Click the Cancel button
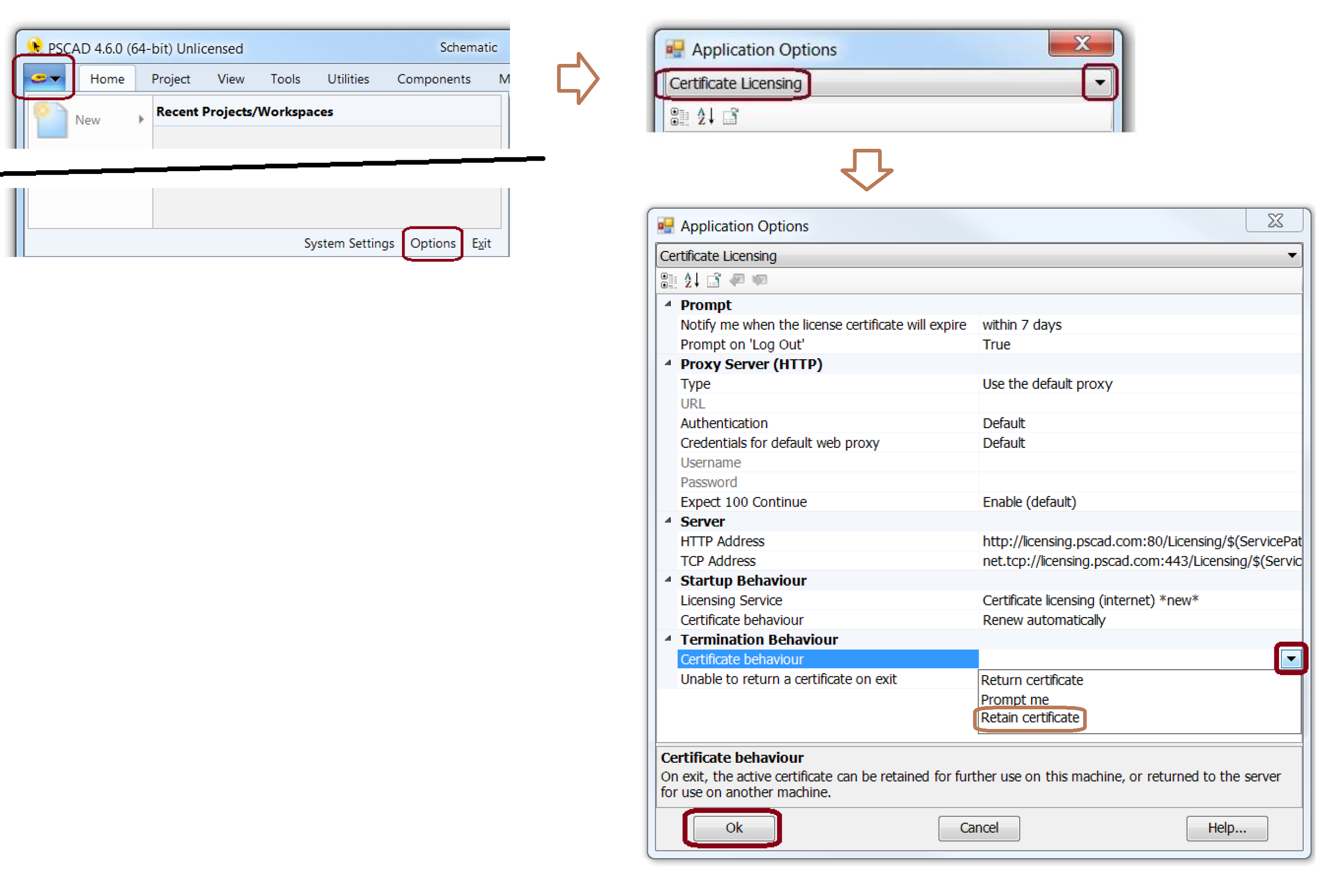Image resolution: width=1342 pixels, height=896 pixels. (x=979, y=828)
